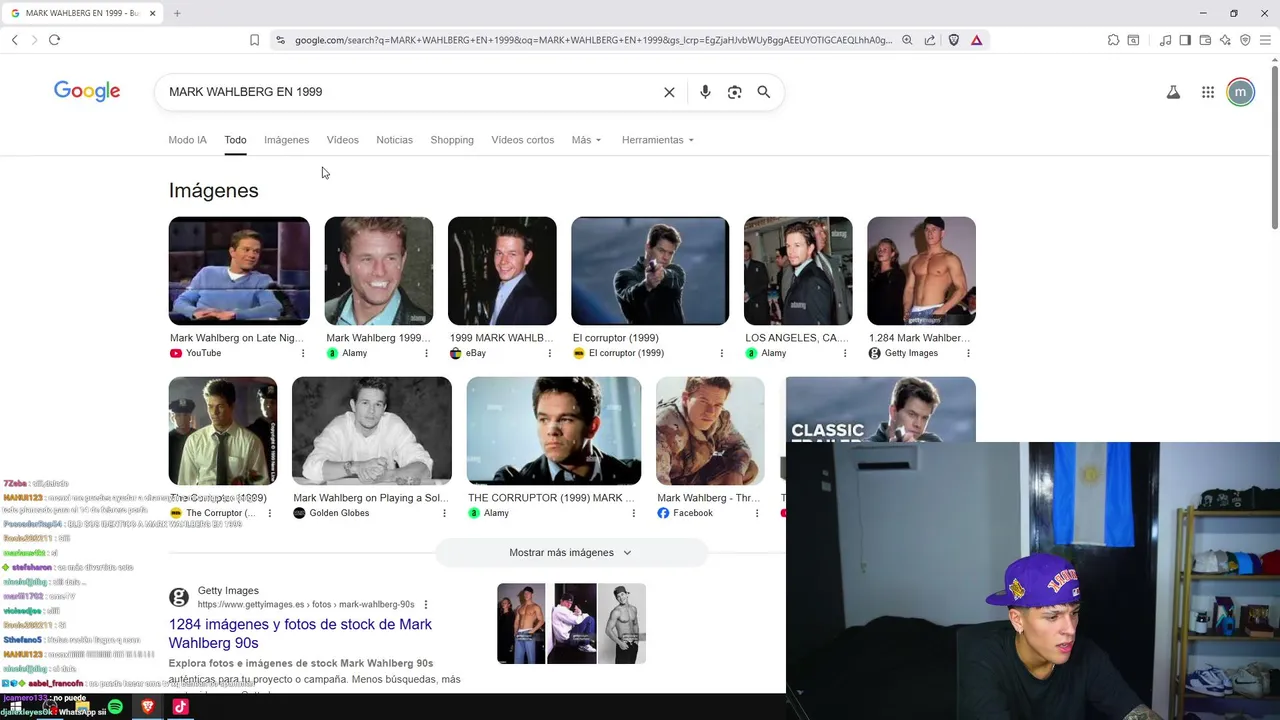Image resolution: width=1280 pixels, height=720 pixels.
Task: Open Alamy Mark Wahlberg 1999 smiling thumbnail
Action: (x=379, y=271)
